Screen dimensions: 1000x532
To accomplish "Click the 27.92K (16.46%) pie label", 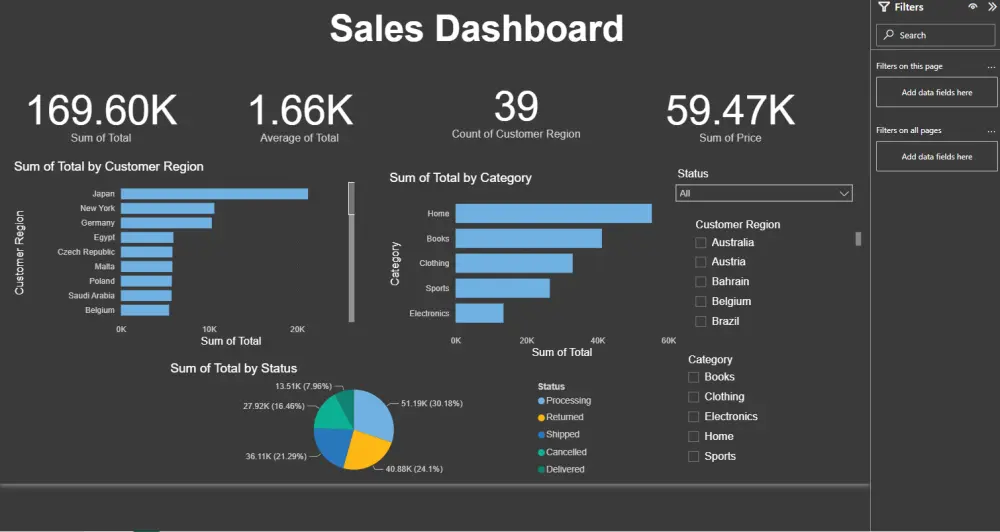I will (x=274, y=406).
